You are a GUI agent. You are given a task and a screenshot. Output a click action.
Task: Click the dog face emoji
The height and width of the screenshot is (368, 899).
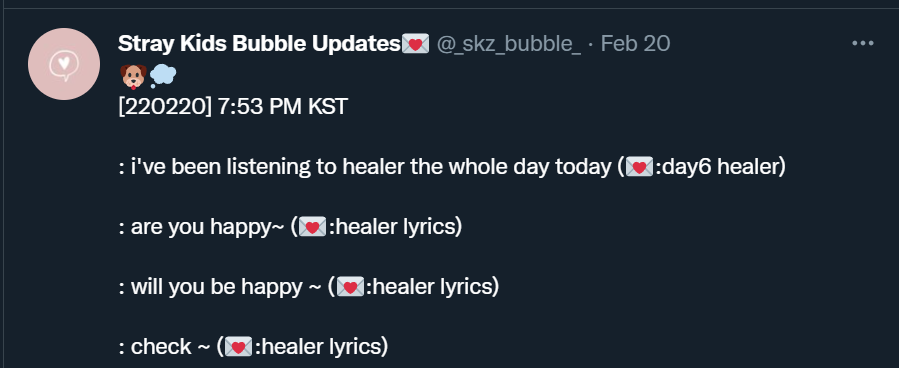pos(133,76)
